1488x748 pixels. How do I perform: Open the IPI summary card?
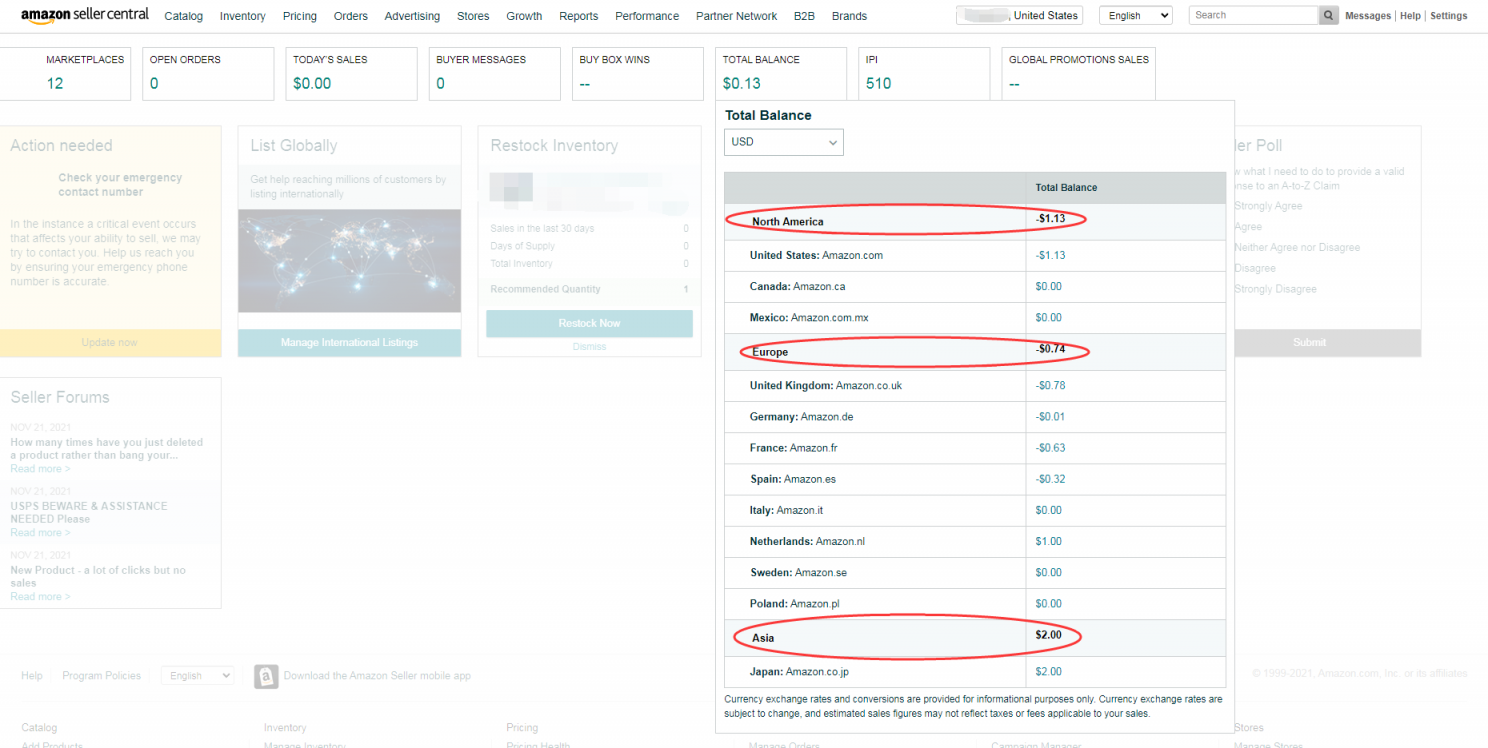(924, 74)
